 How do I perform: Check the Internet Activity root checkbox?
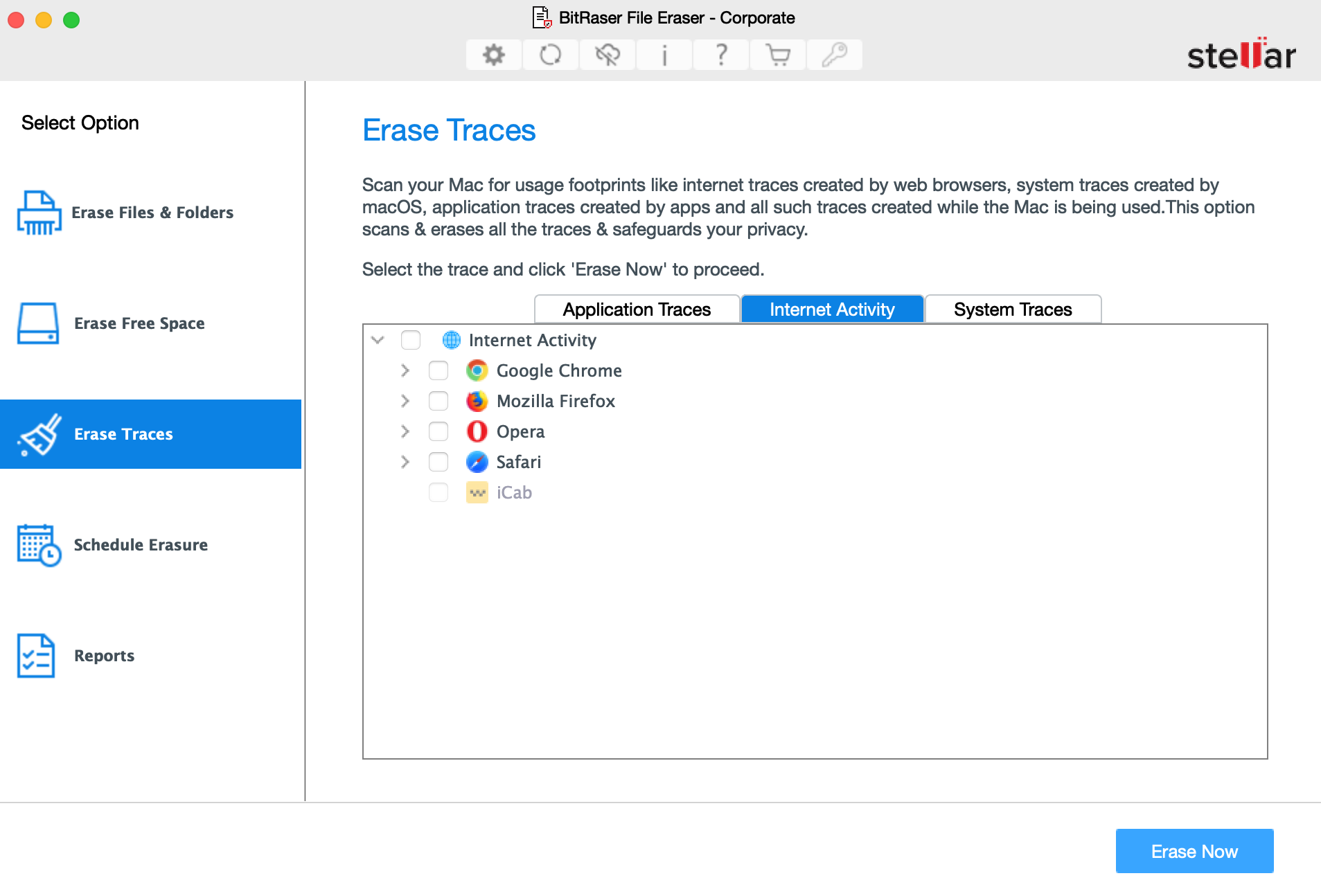click(x=411, y=340)
